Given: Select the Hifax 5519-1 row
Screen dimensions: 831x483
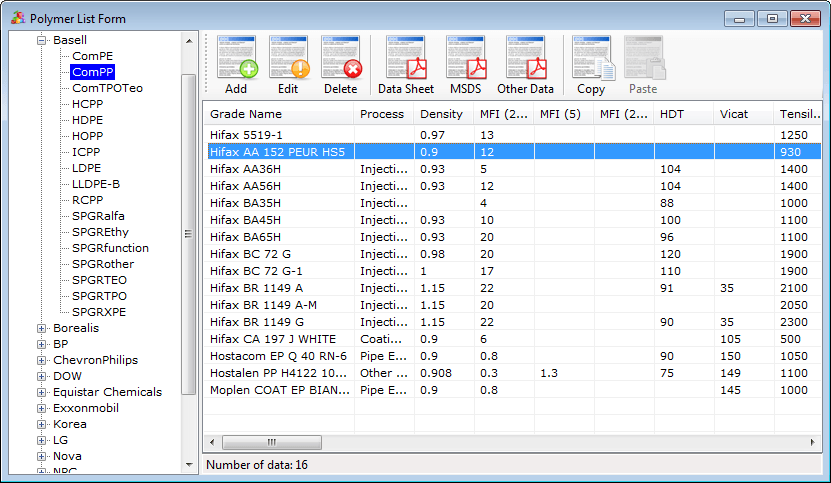Looking at the screenshot, I should point(512,135).
